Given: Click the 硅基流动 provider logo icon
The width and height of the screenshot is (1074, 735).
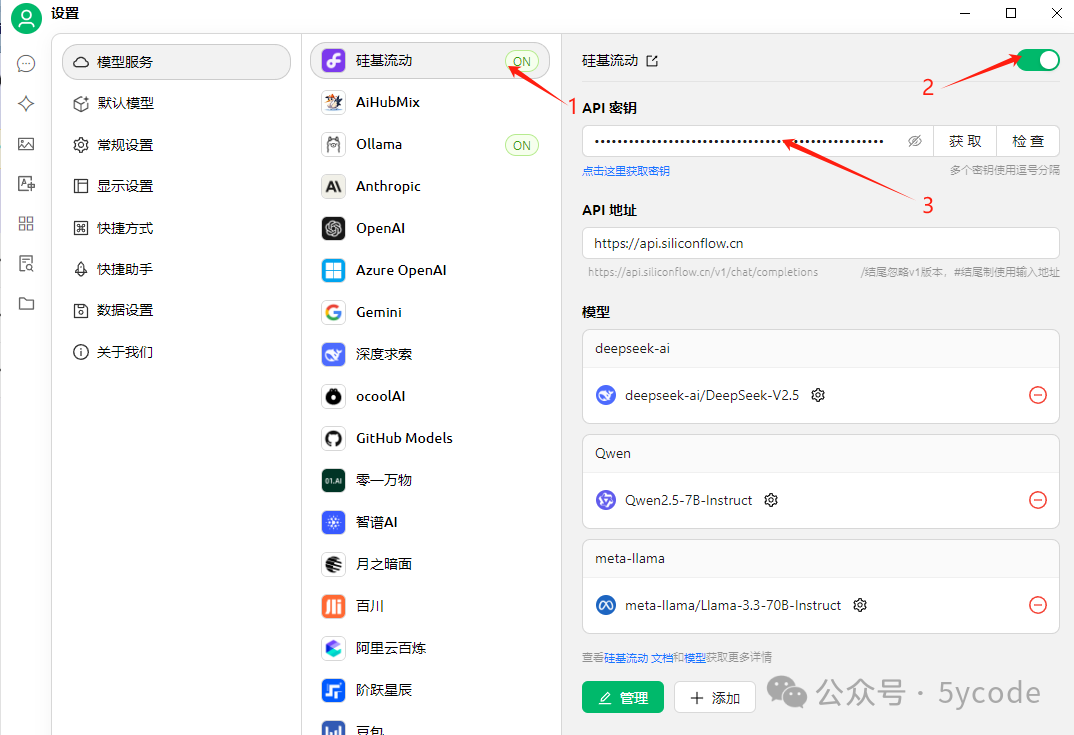Looking at the screenshot, I should (x=334, y=60).
